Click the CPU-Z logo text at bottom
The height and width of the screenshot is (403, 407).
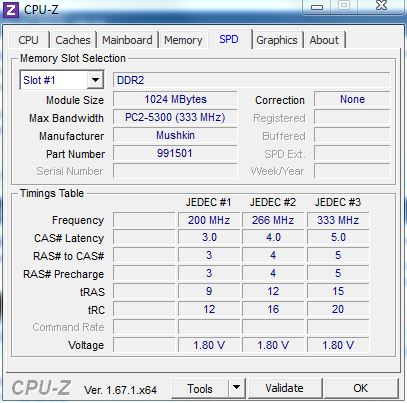click(x=41, y=388)
